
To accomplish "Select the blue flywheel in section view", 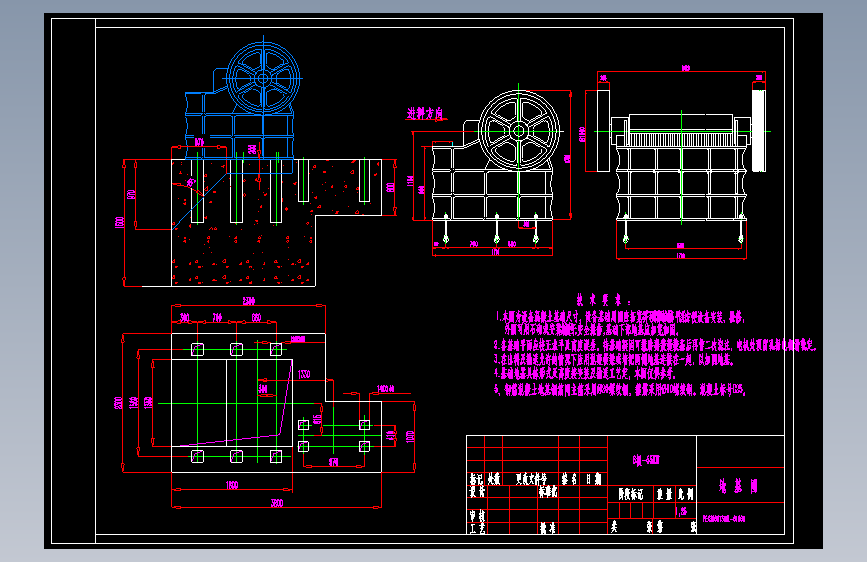I will pyautogui.click(x=263, y=78).
